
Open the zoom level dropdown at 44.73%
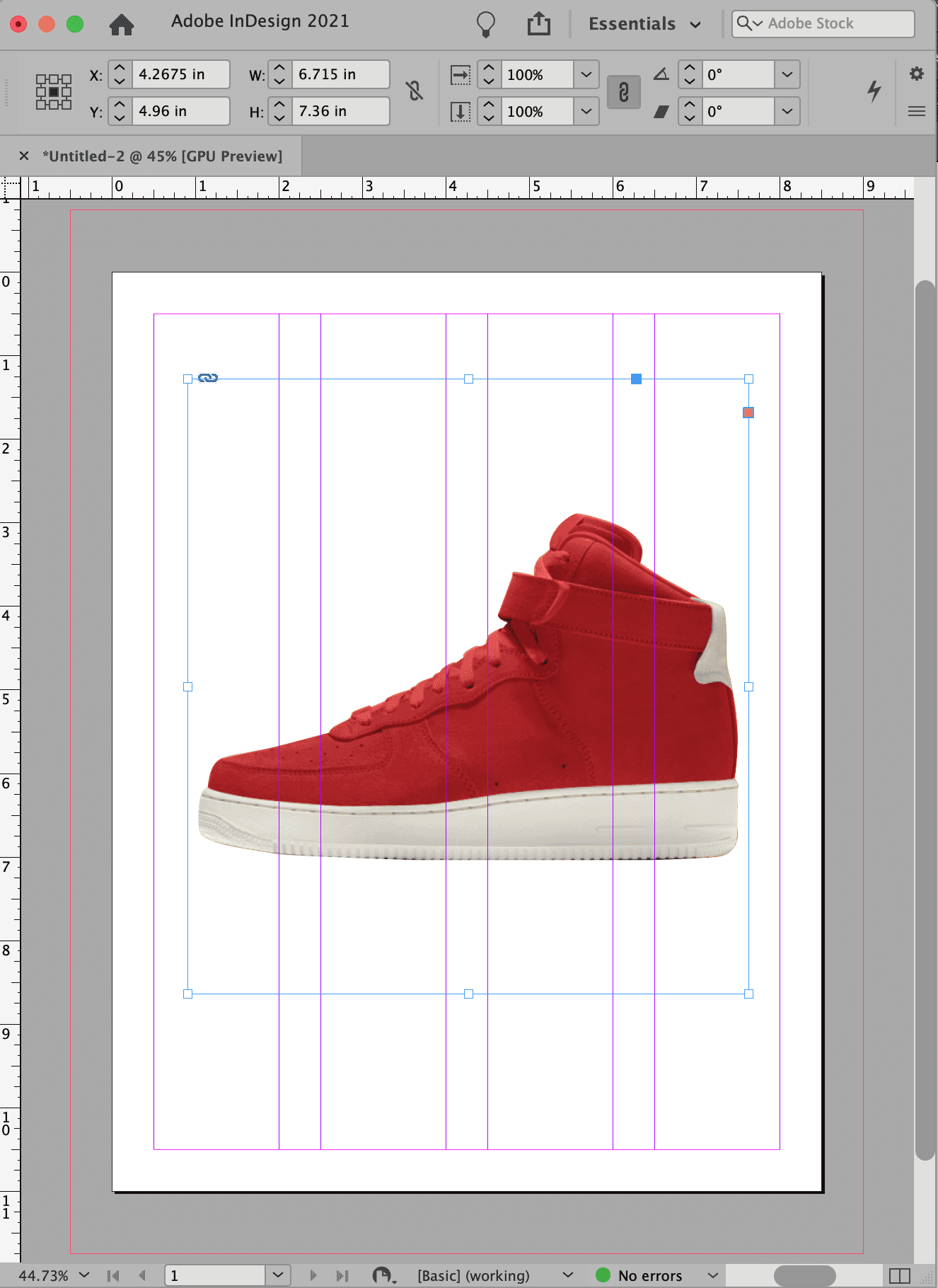coord(84,1275)
